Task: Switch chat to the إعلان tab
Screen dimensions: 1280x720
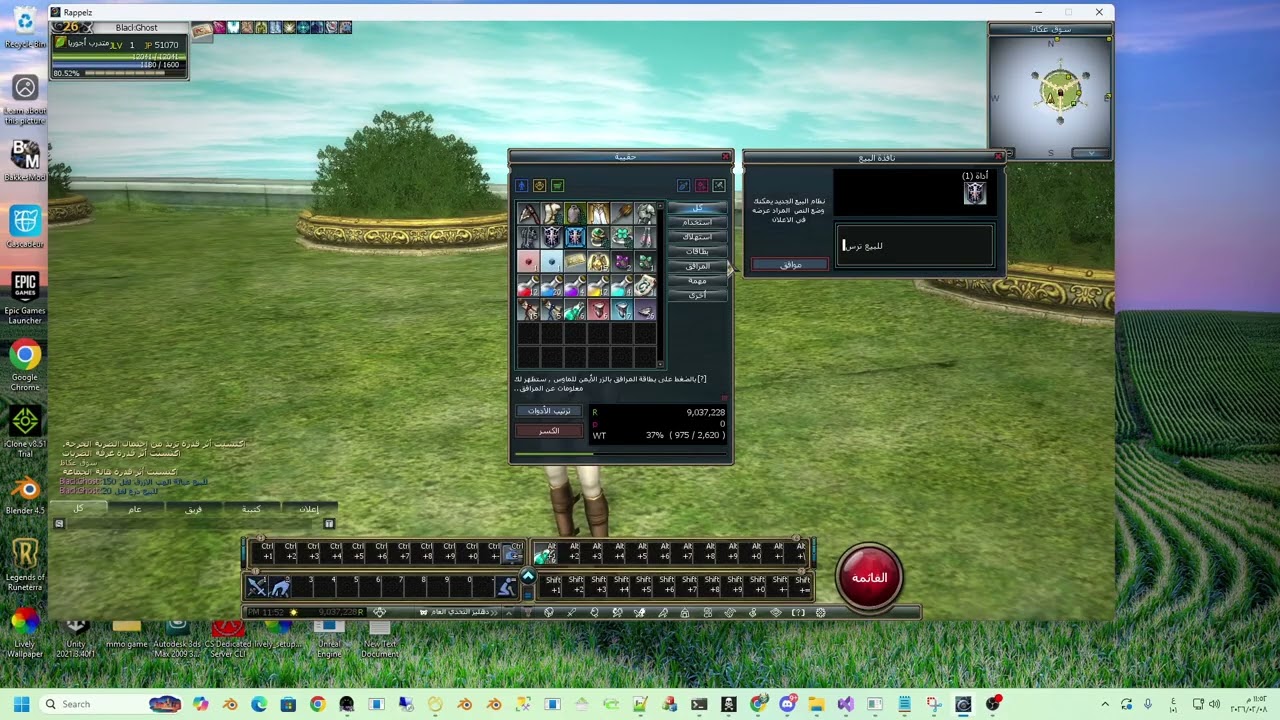Action: [309, 509]
